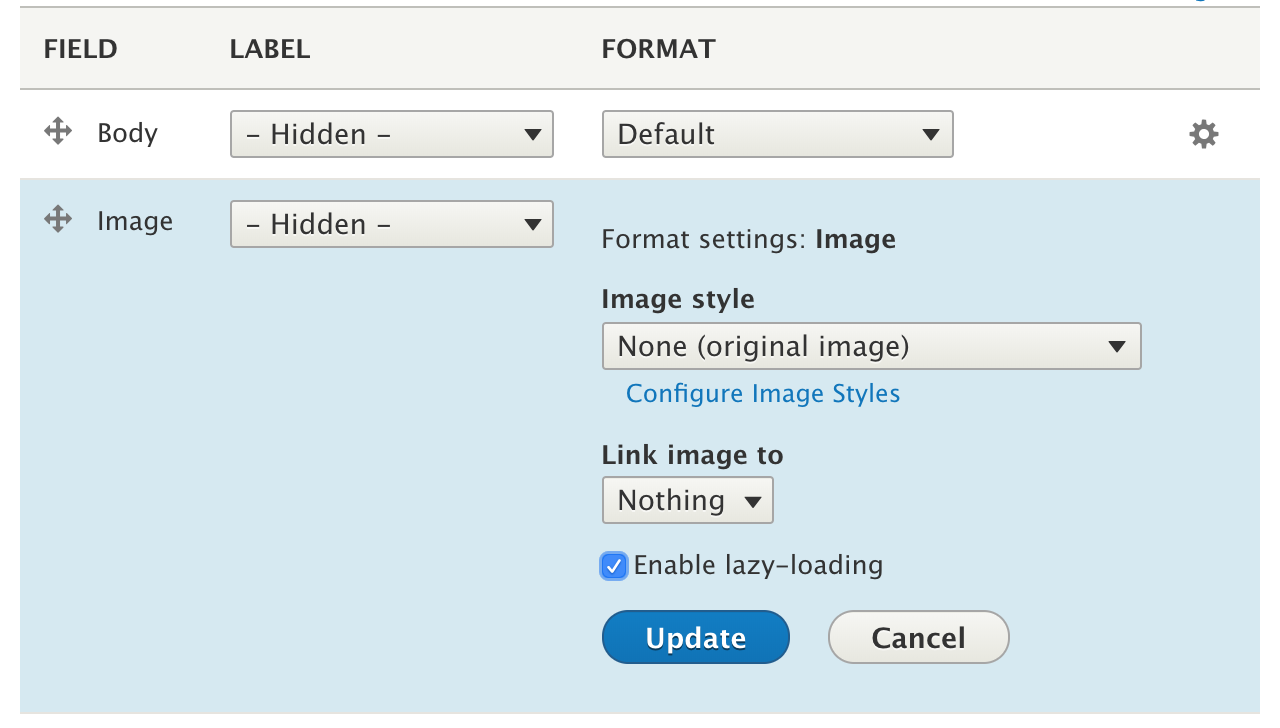The height and width of the screenshot is (728, 1280).
Task: Click the Cancel button
Action: 919,637
